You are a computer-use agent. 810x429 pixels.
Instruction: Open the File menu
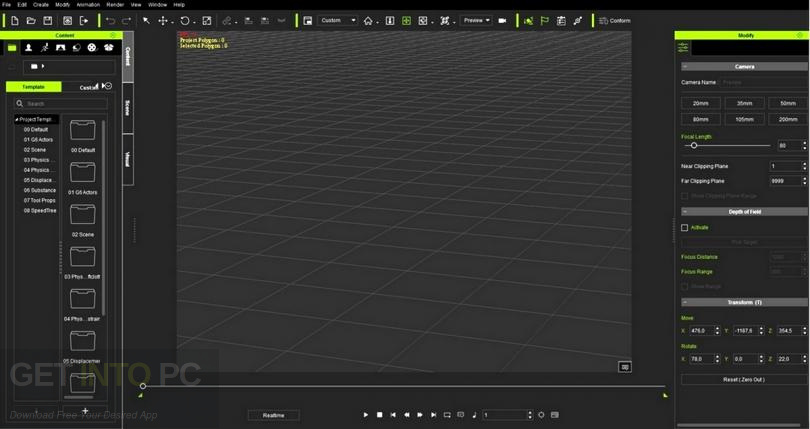click(7, 5)
